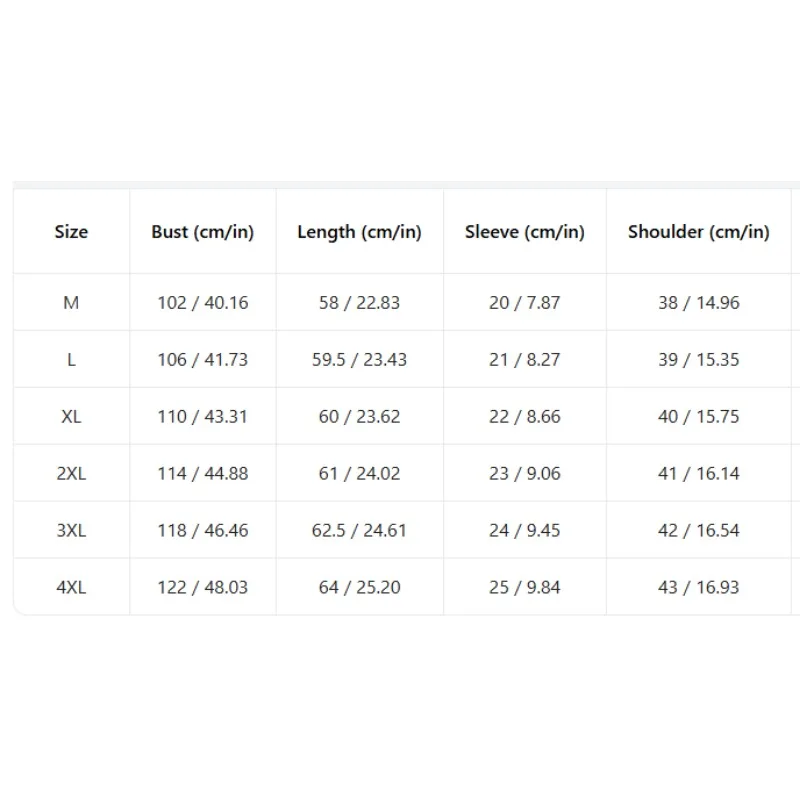
Task: Select shoulder value 41 / 16.14
Action: (698, 473)
